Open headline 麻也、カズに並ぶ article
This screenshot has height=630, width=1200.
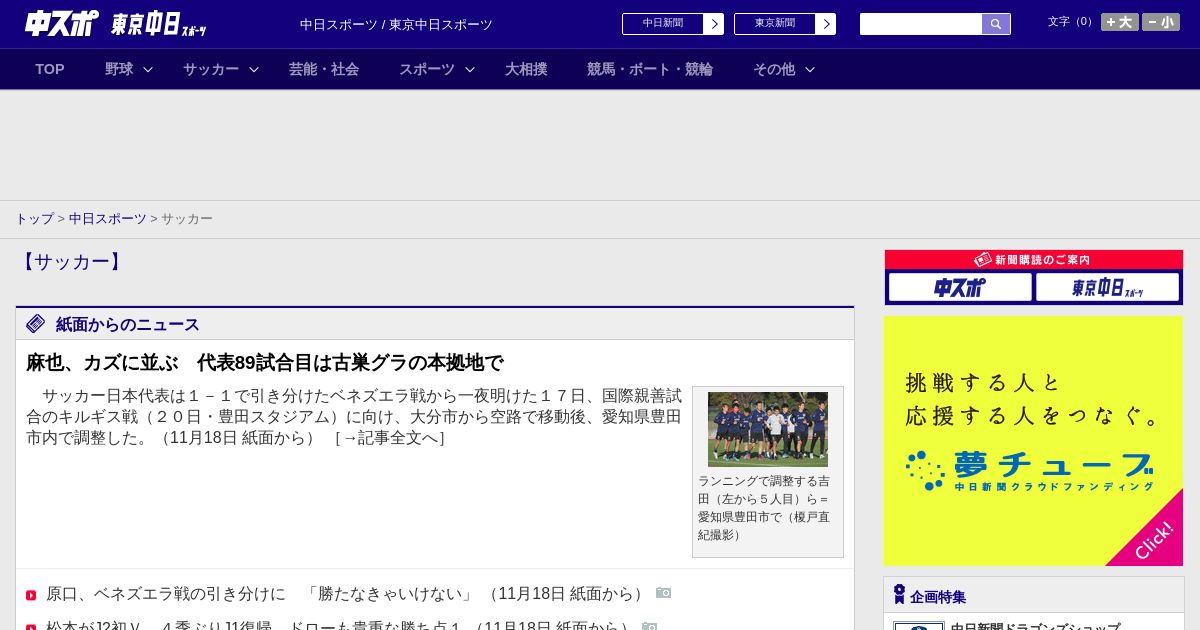265,363
